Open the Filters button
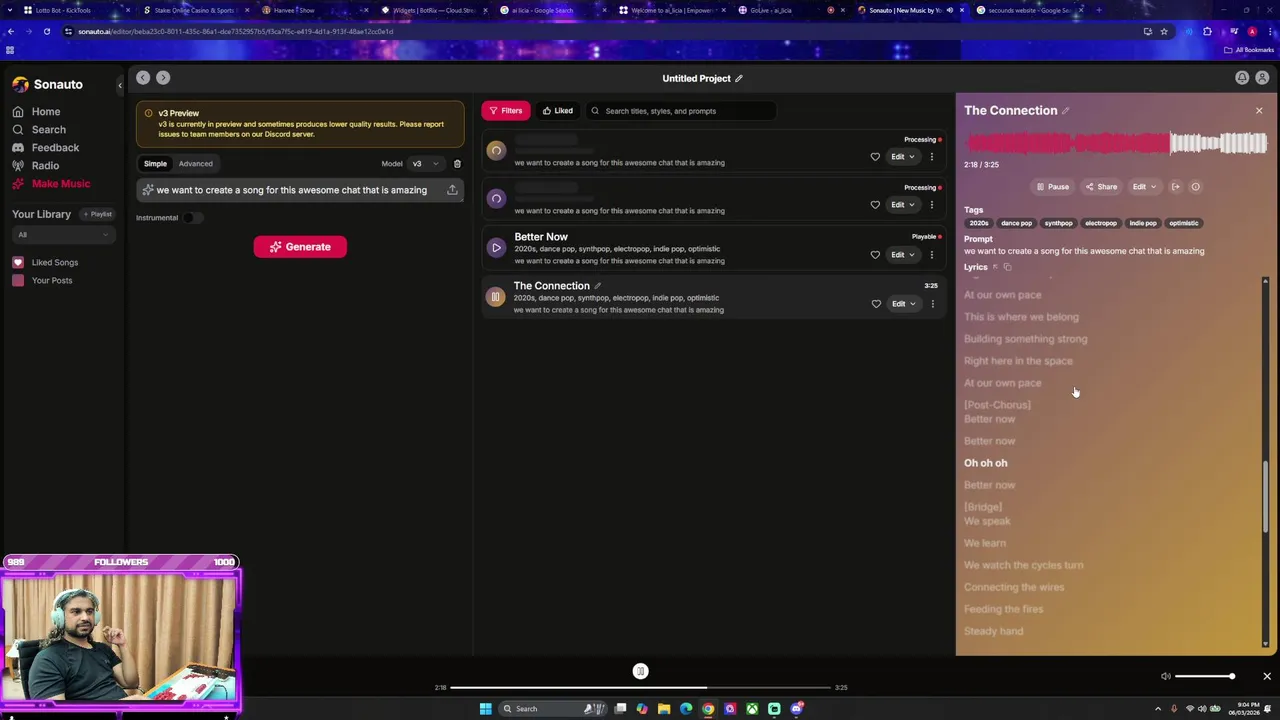Viewport: 1280px width, 720px height. point(506,111)
